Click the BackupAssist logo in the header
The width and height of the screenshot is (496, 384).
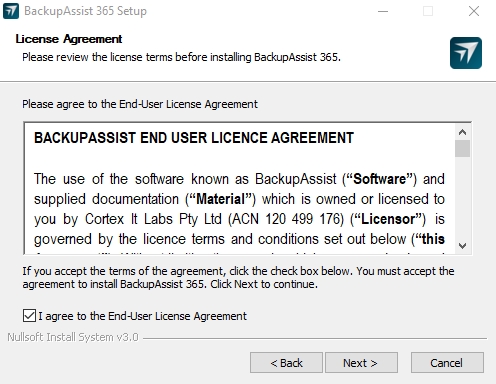pos(466,53)
